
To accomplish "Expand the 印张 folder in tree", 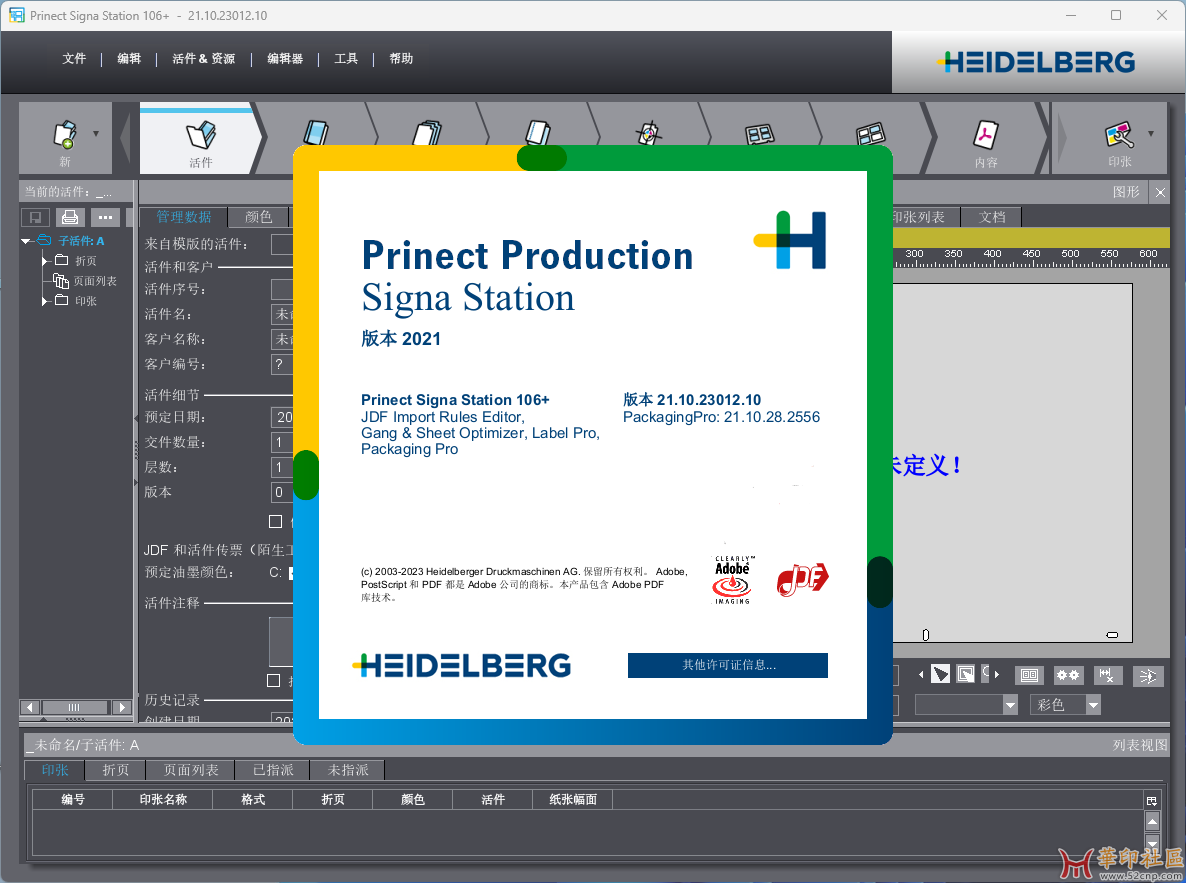I will point(45,301).
